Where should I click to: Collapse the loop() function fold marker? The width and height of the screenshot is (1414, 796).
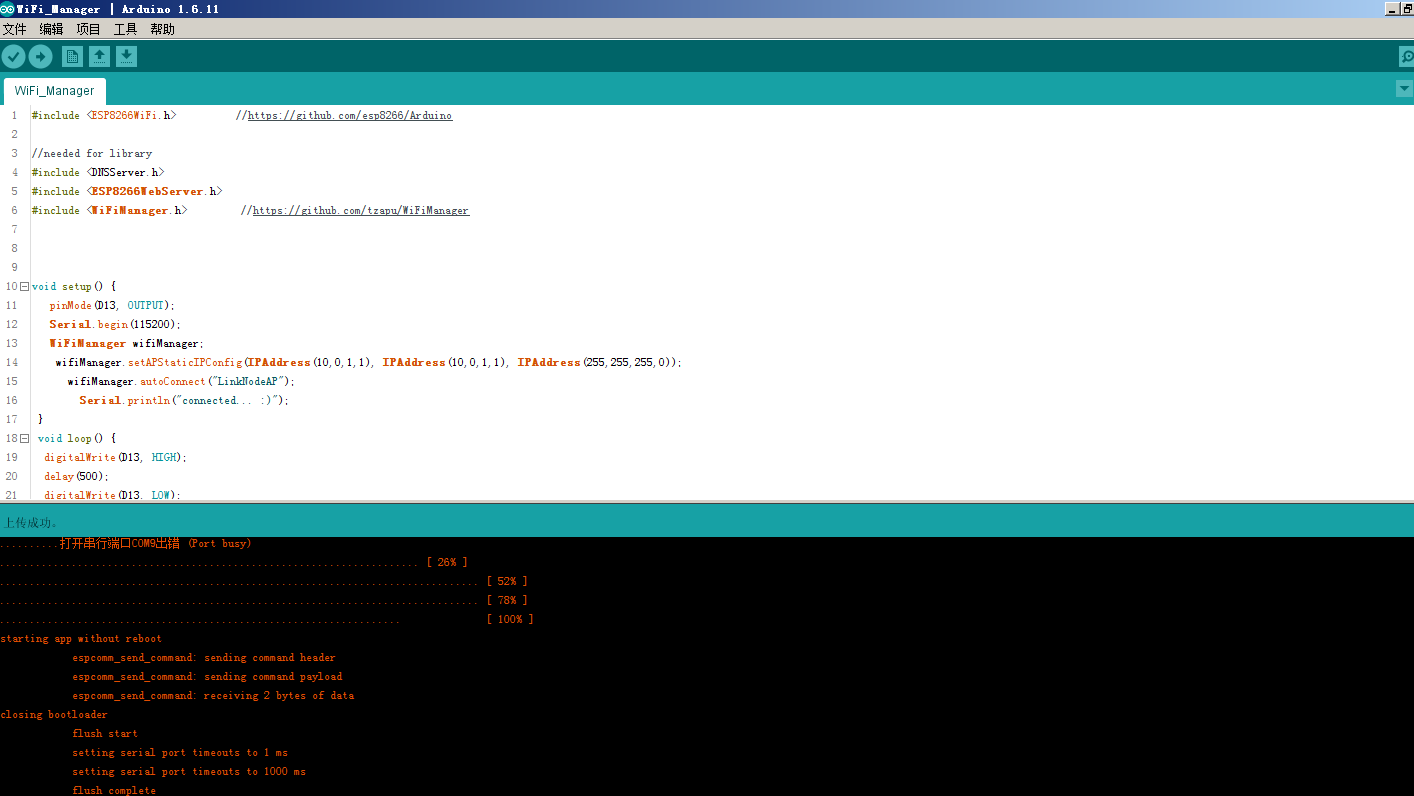(x=24, y=438)
